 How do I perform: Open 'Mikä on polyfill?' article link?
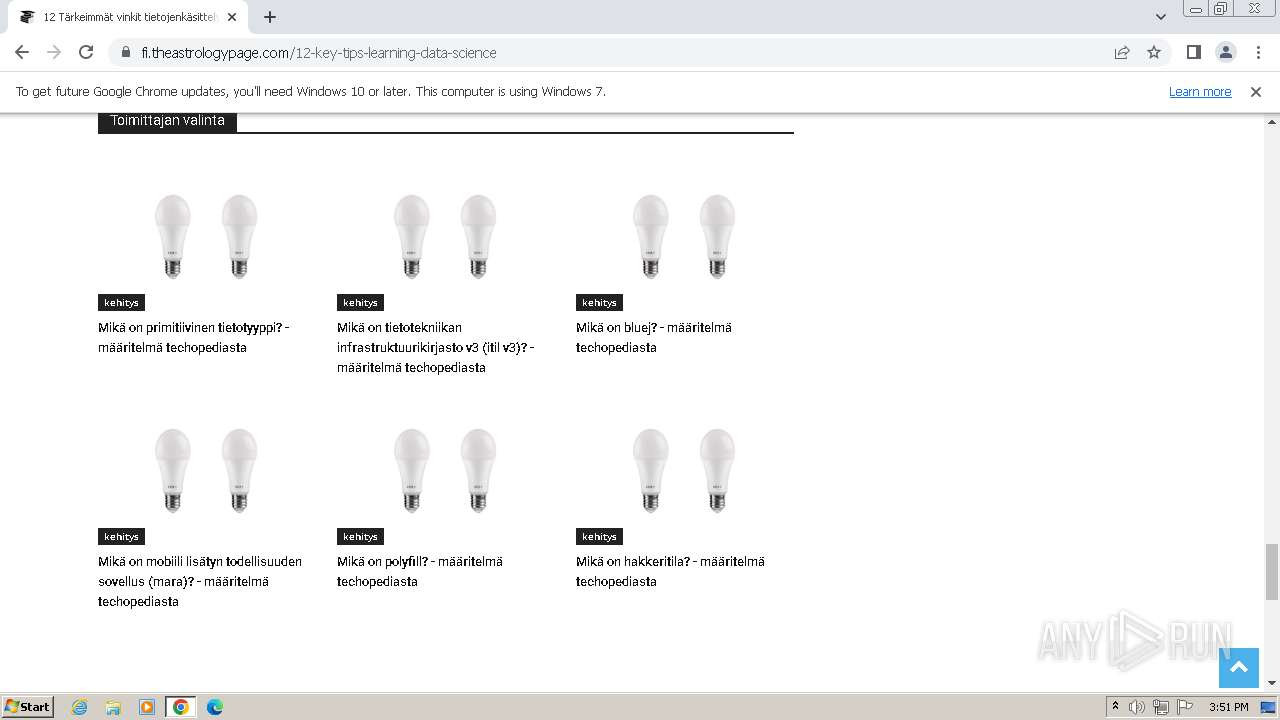[420, 571]
